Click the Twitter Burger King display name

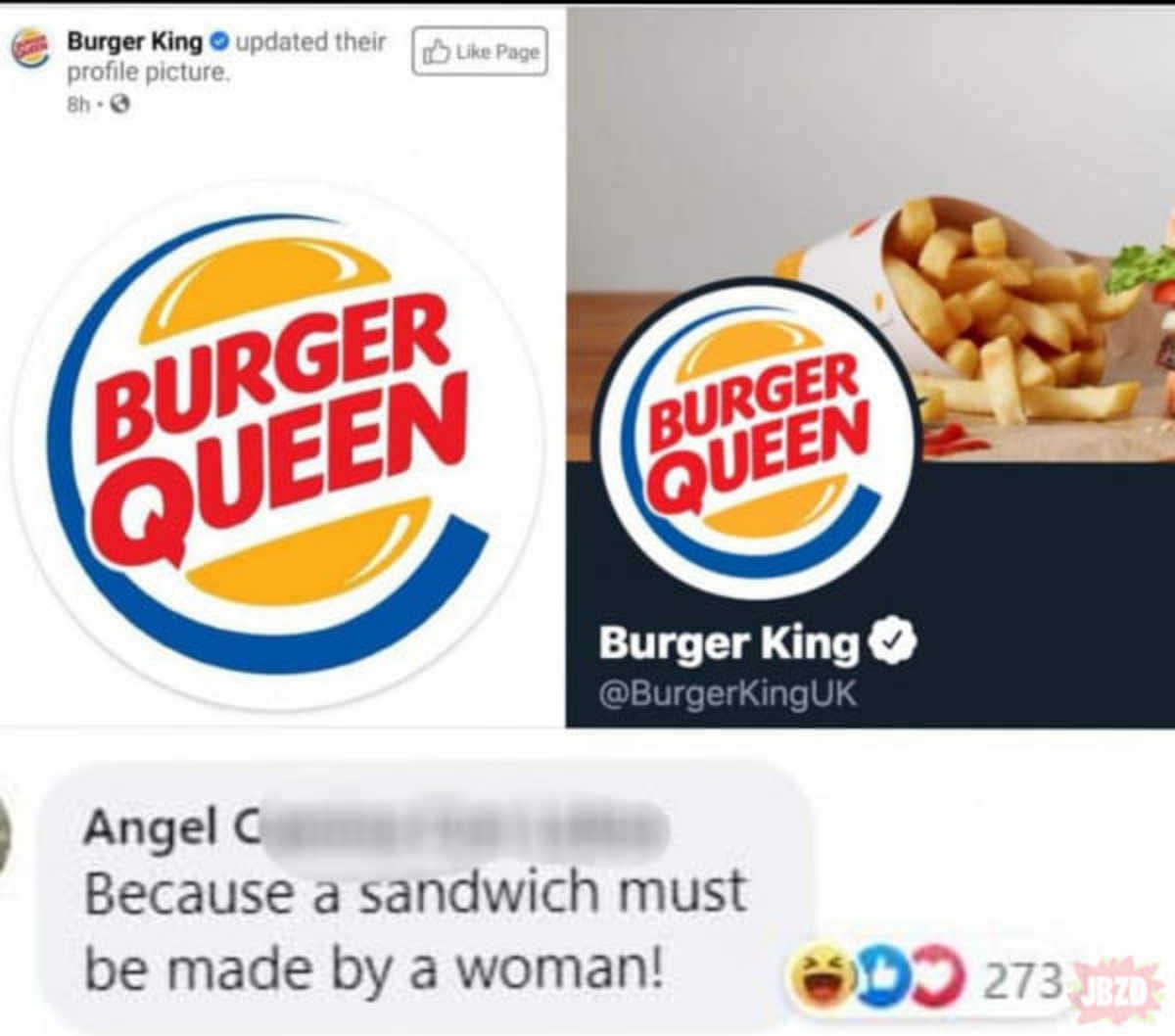(728, 644)
